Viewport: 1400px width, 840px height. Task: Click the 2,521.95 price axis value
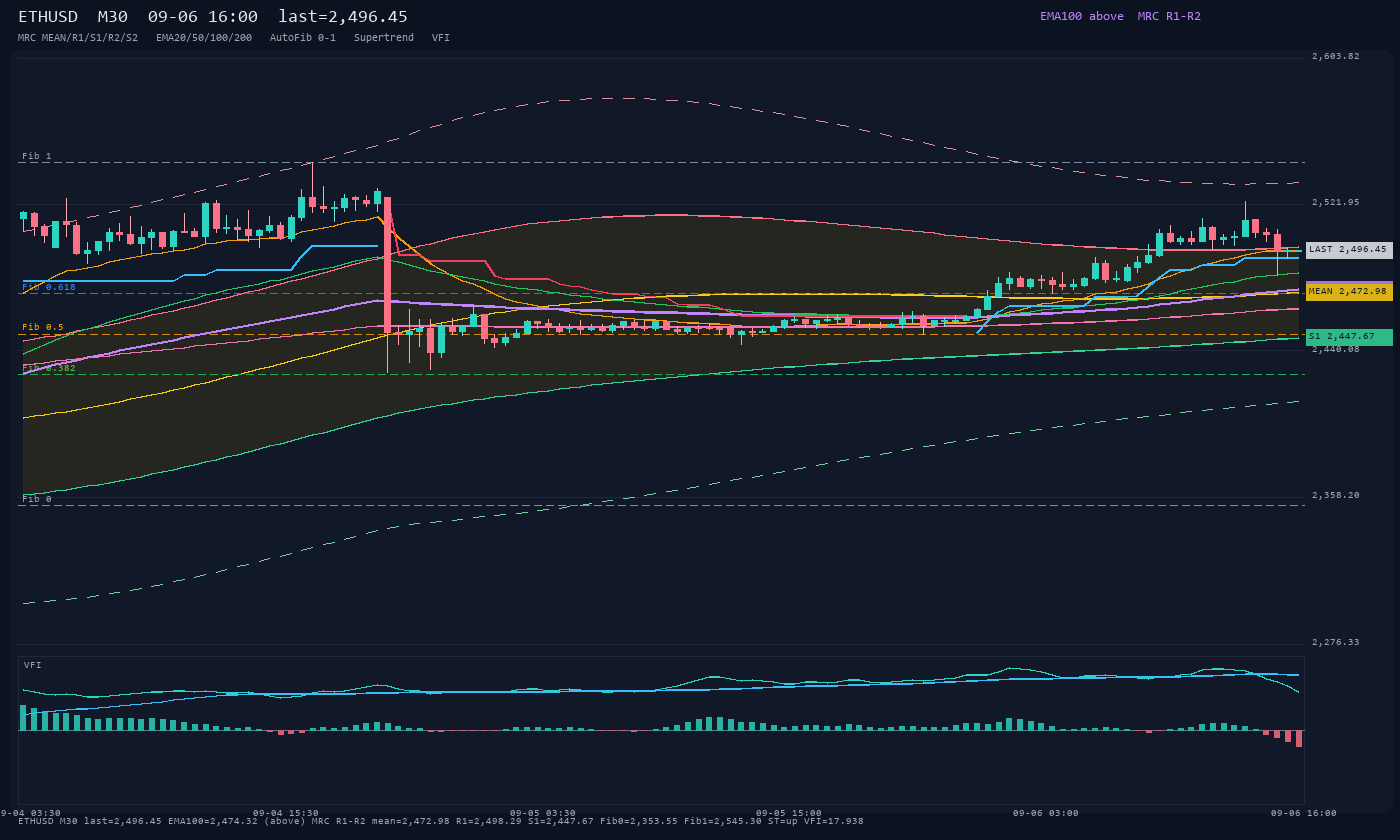point(1336,203)
